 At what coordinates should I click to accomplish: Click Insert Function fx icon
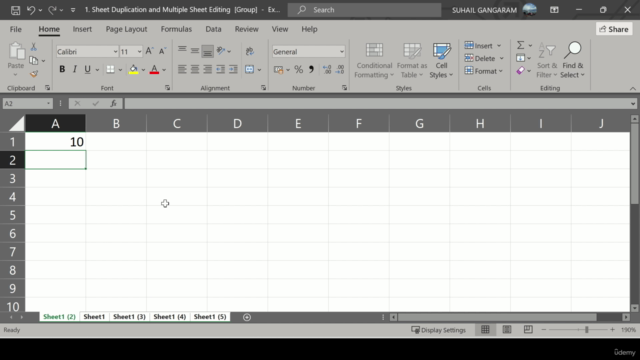(113, 104)
